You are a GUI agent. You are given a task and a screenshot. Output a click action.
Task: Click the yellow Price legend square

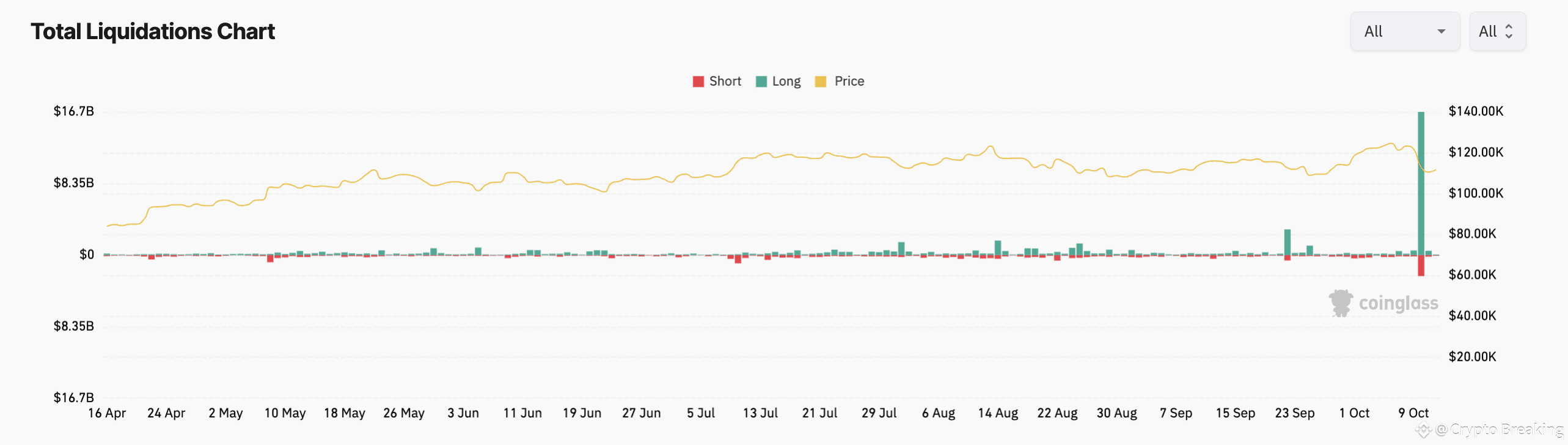tap(821, 81)
